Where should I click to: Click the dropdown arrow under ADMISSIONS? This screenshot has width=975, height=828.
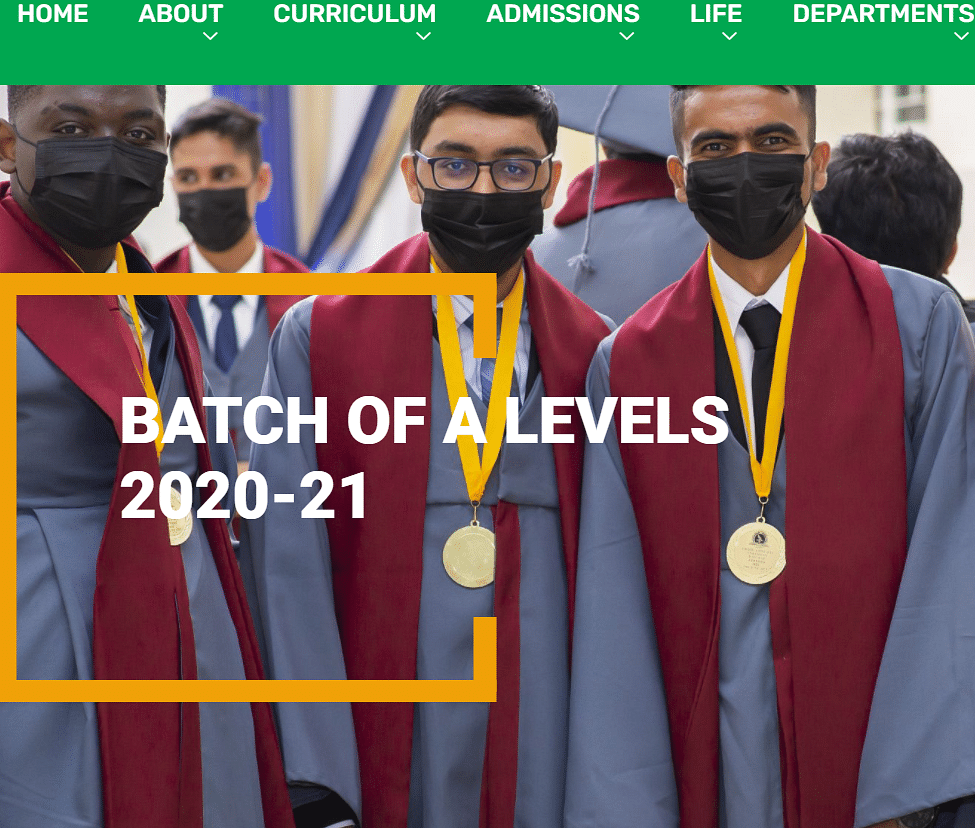click(627, 36)
